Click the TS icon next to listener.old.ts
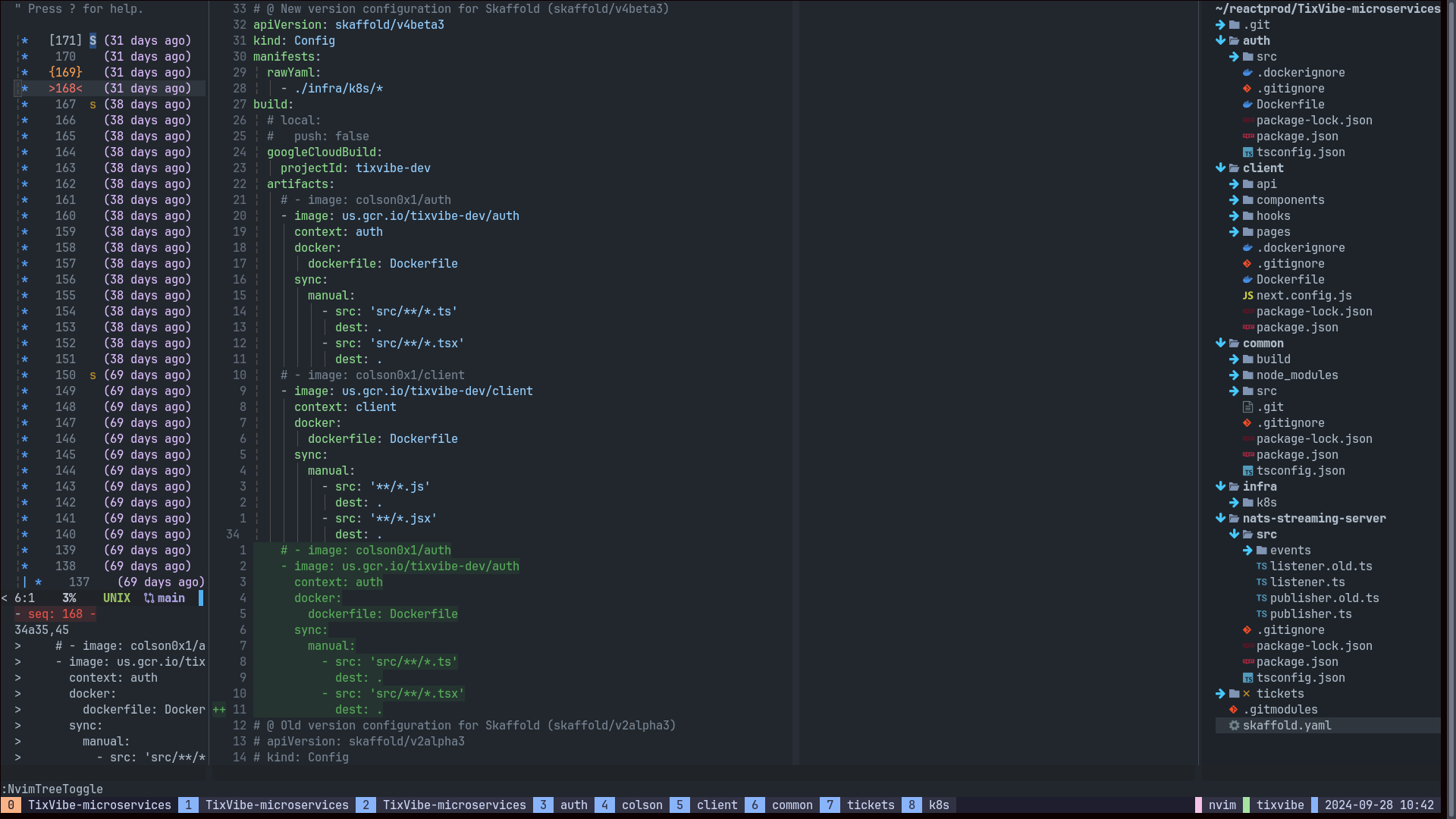1456x819 pixels. [1261, 566]
